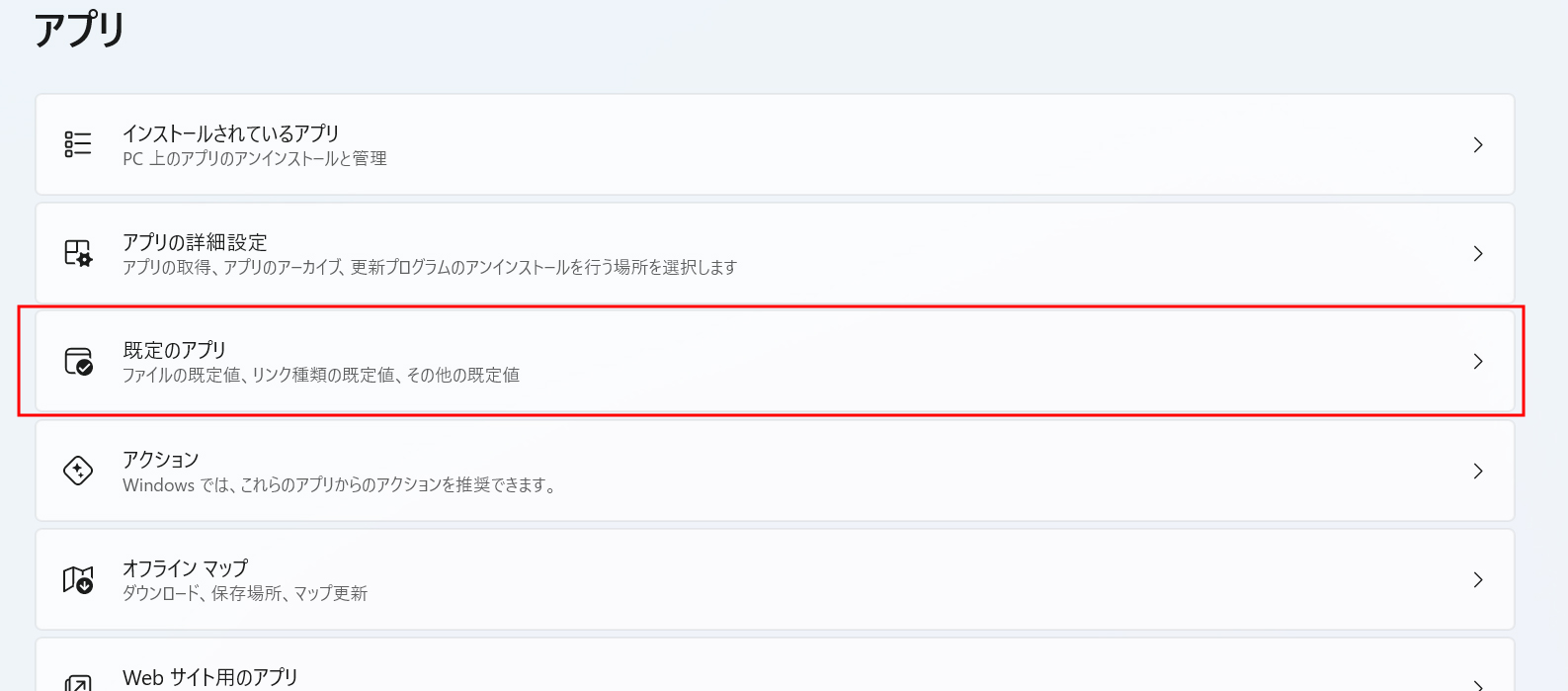Click the description under 既定のアプリ
The height and width of the screenshot is (691, 1568).
(321, 376)
